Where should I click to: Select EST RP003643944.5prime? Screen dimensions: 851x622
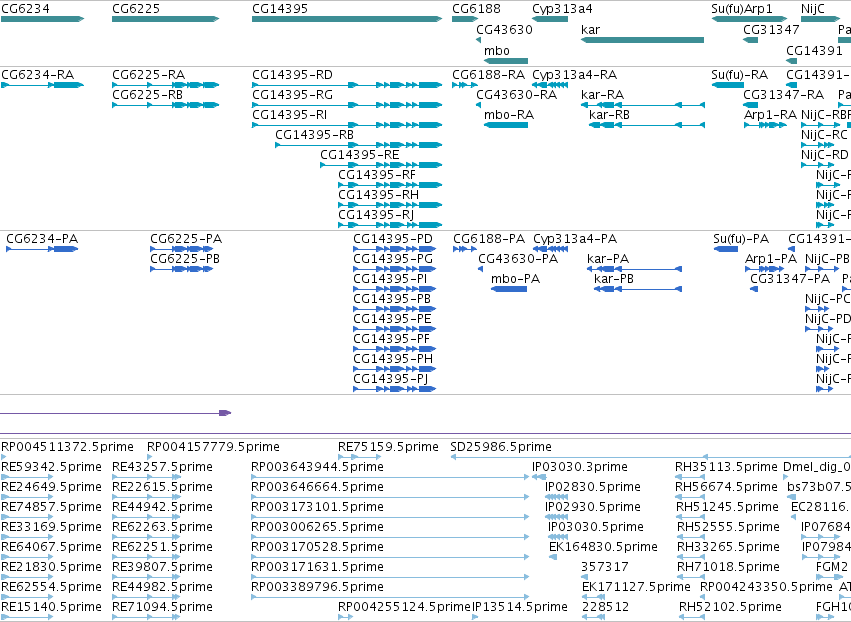point(317,467)
